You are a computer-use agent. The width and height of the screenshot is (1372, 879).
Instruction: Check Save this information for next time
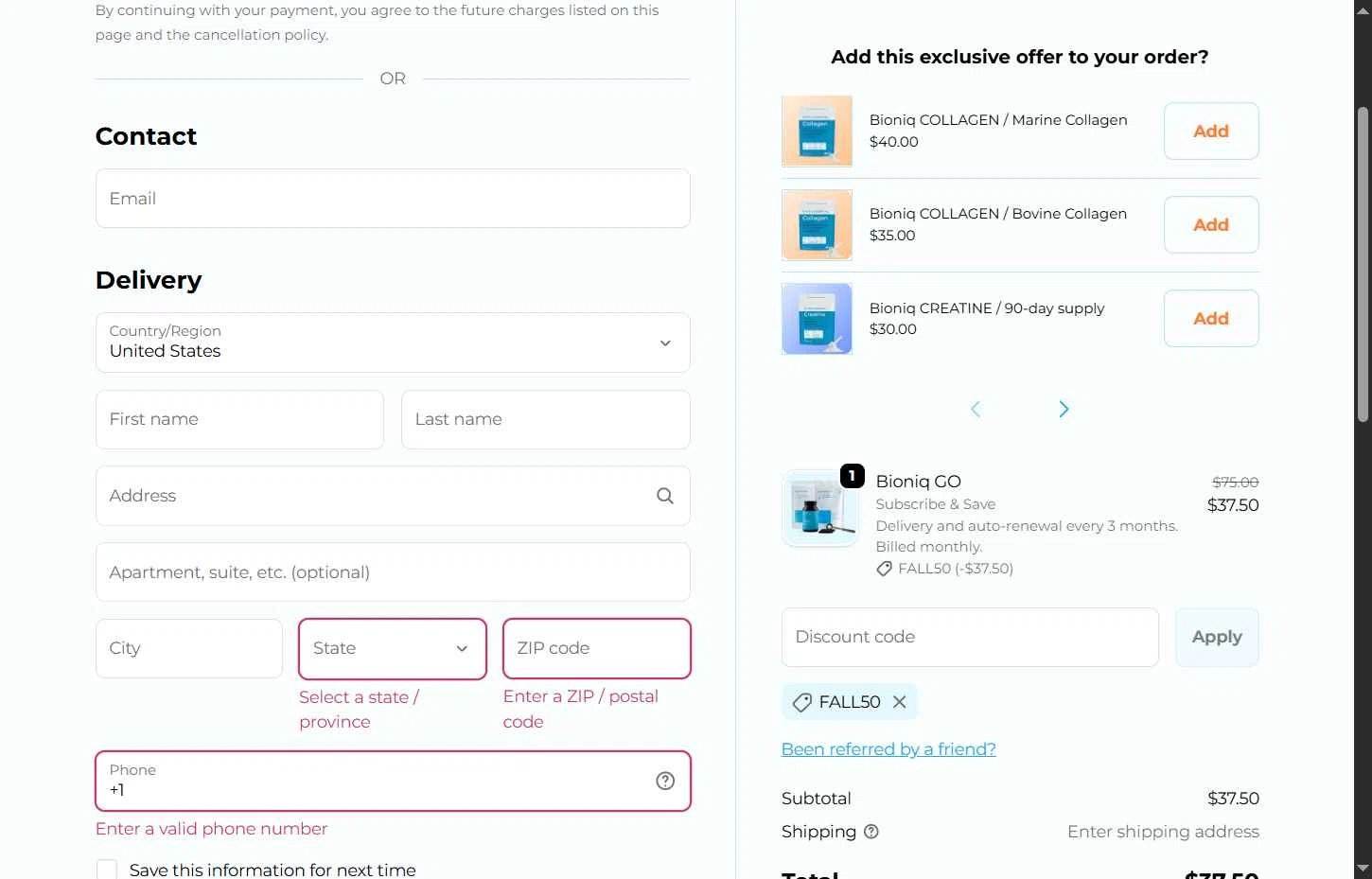tap(107, 870)
